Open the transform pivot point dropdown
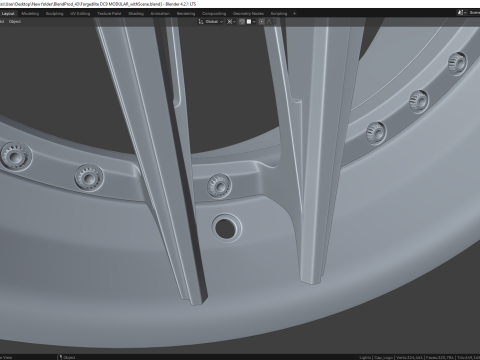480x360 pixels. click(231, 22)
